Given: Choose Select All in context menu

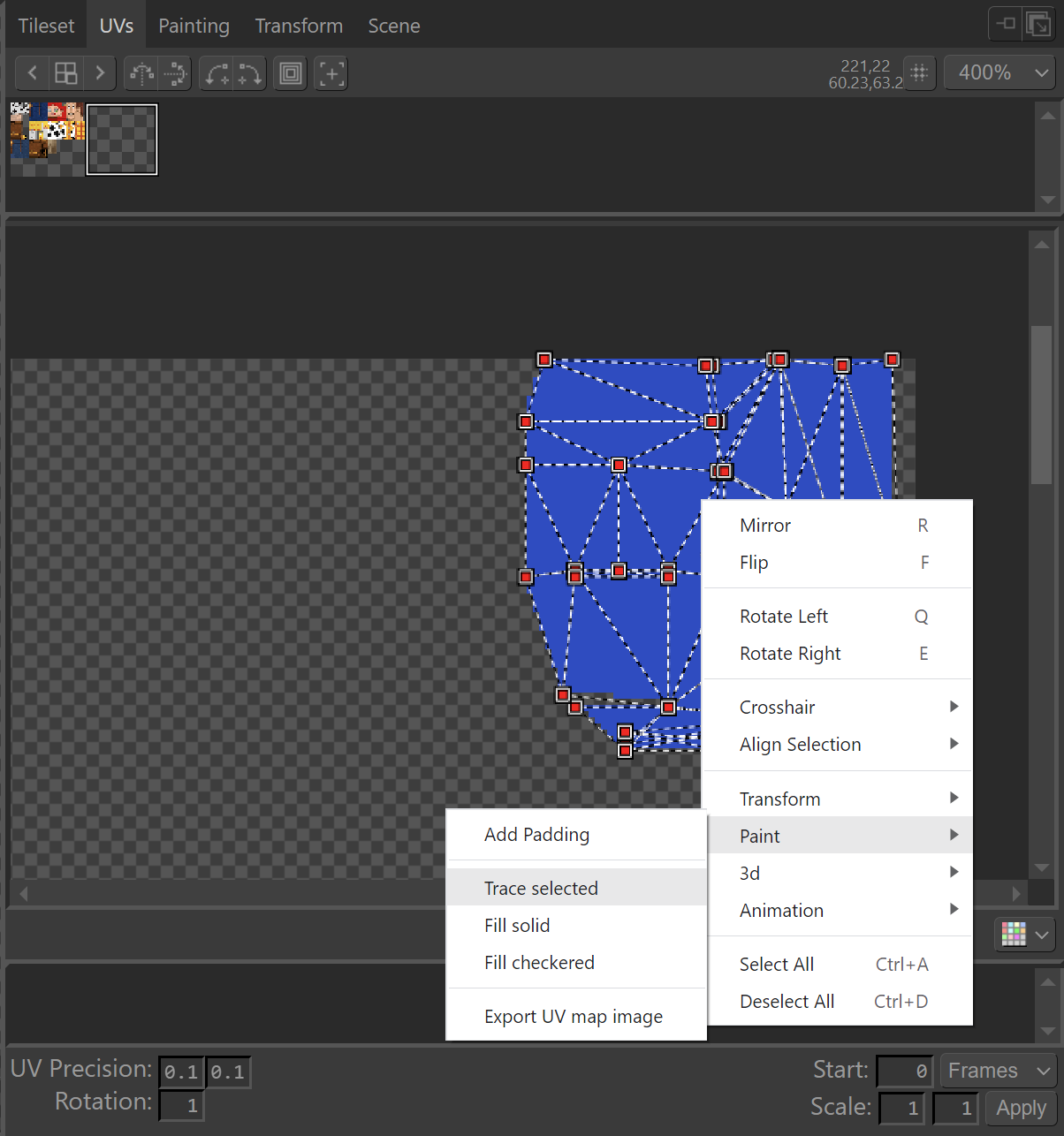Looking at the screenshot, I should [840, 965].
